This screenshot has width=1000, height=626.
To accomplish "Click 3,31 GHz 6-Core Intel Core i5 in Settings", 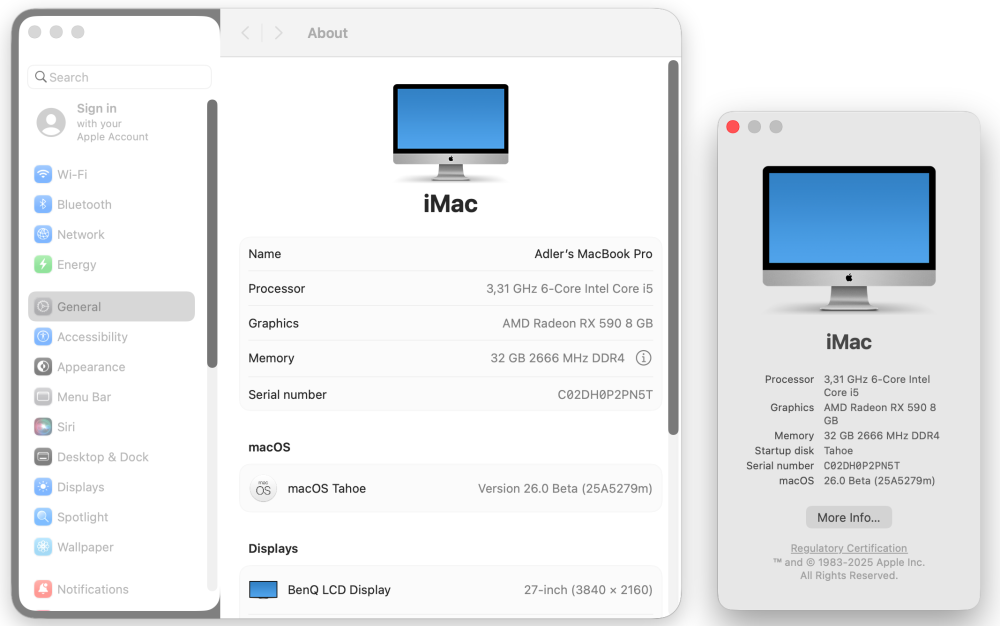I will (x=570, y=289).
